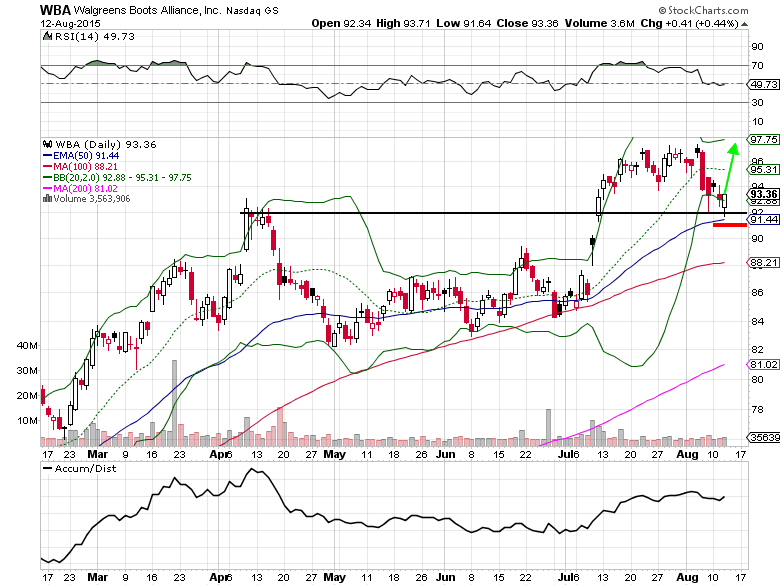This screenshot has height=586, width=780.
Task: Click the short red support line marker
Action: click(x=730, y=225)
